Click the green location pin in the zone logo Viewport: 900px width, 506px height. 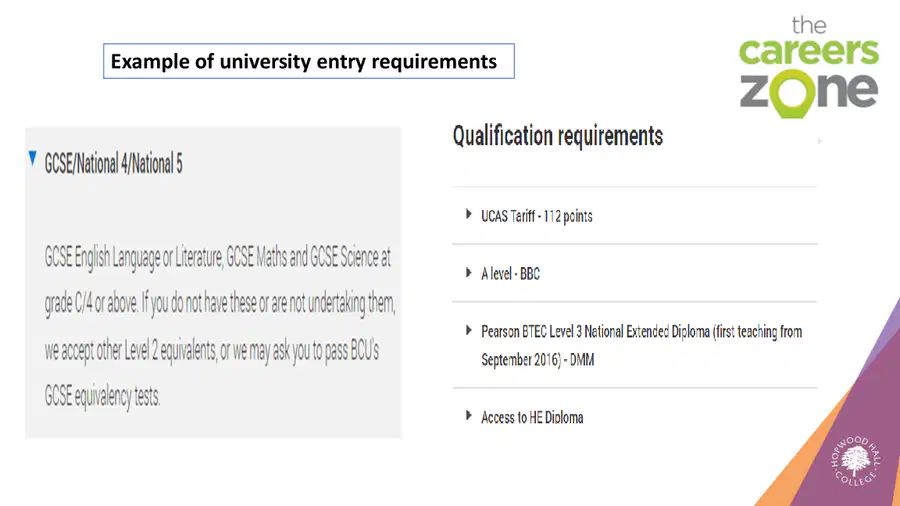792,94
